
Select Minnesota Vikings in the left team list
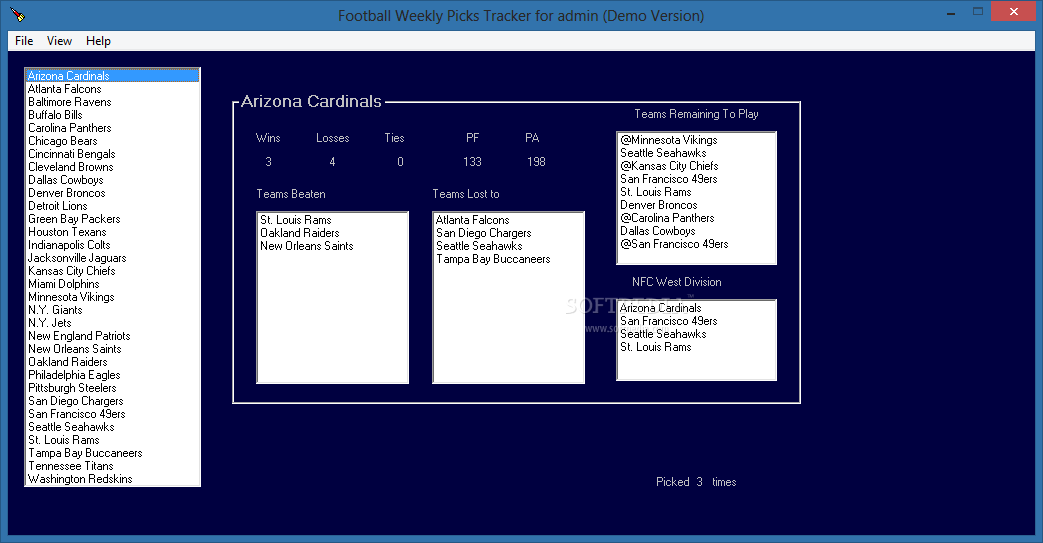click(112, 296)
